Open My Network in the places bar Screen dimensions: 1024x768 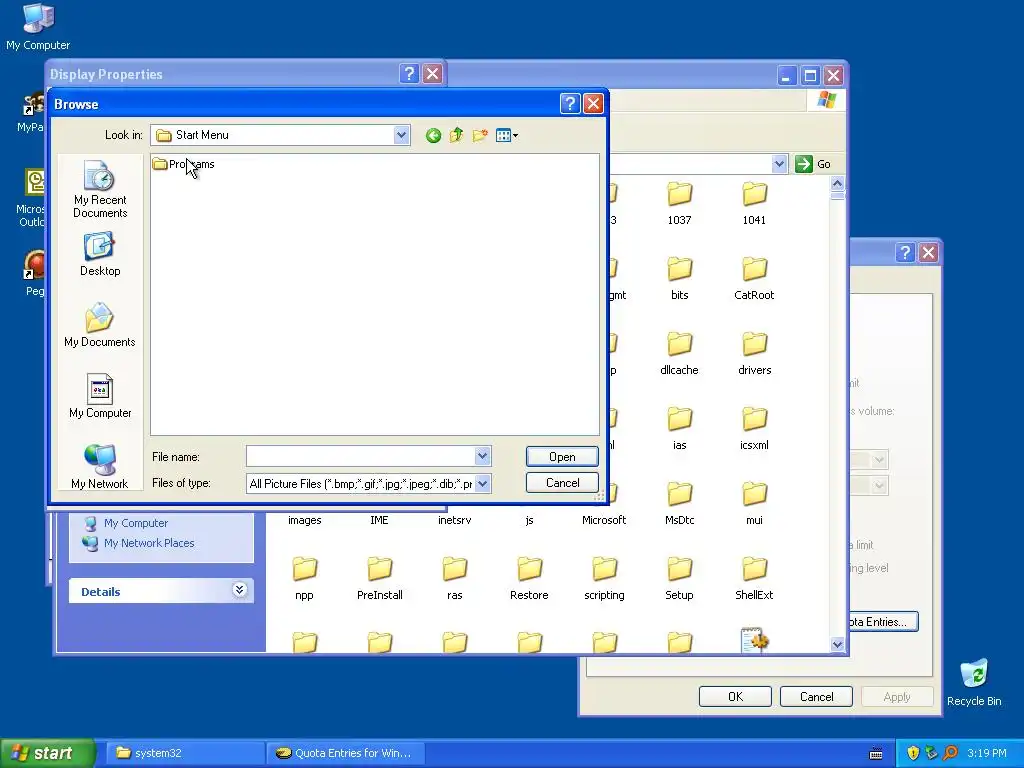[100, 466]
